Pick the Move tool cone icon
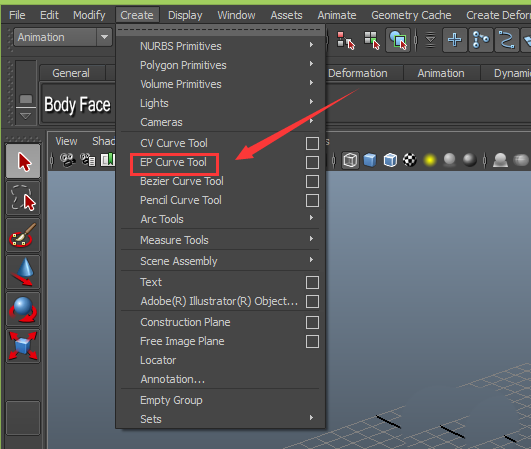This screenshot has width=531, height=449. (x=23, y=272)
